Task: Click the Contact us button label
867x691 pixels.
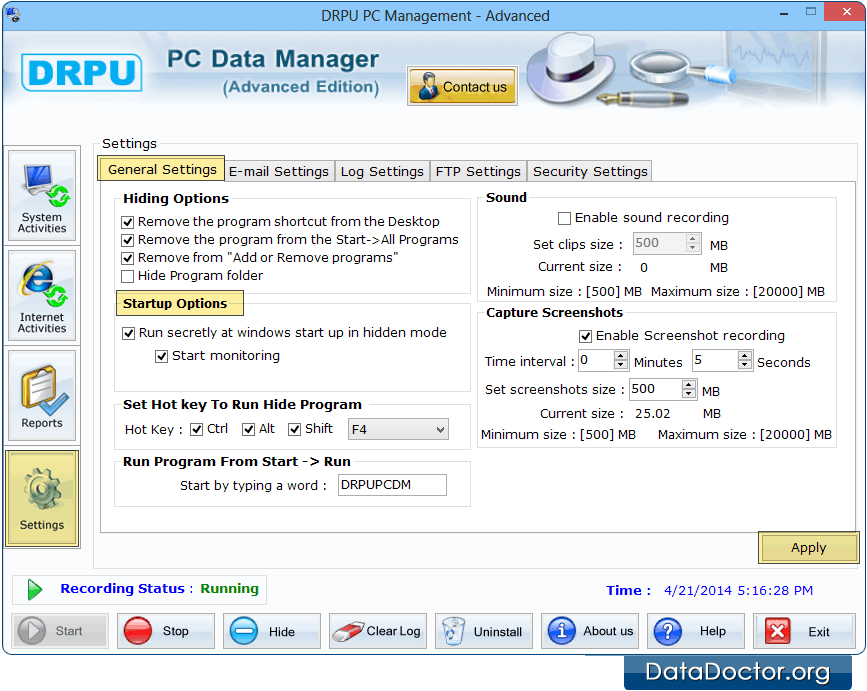Action: (474, 87)
